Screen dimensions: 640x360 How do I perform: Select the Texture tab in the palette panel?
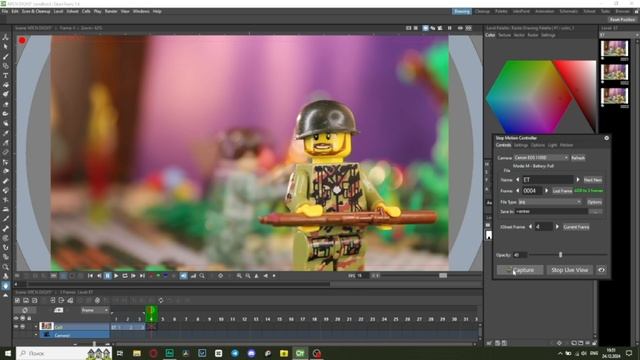504,35
